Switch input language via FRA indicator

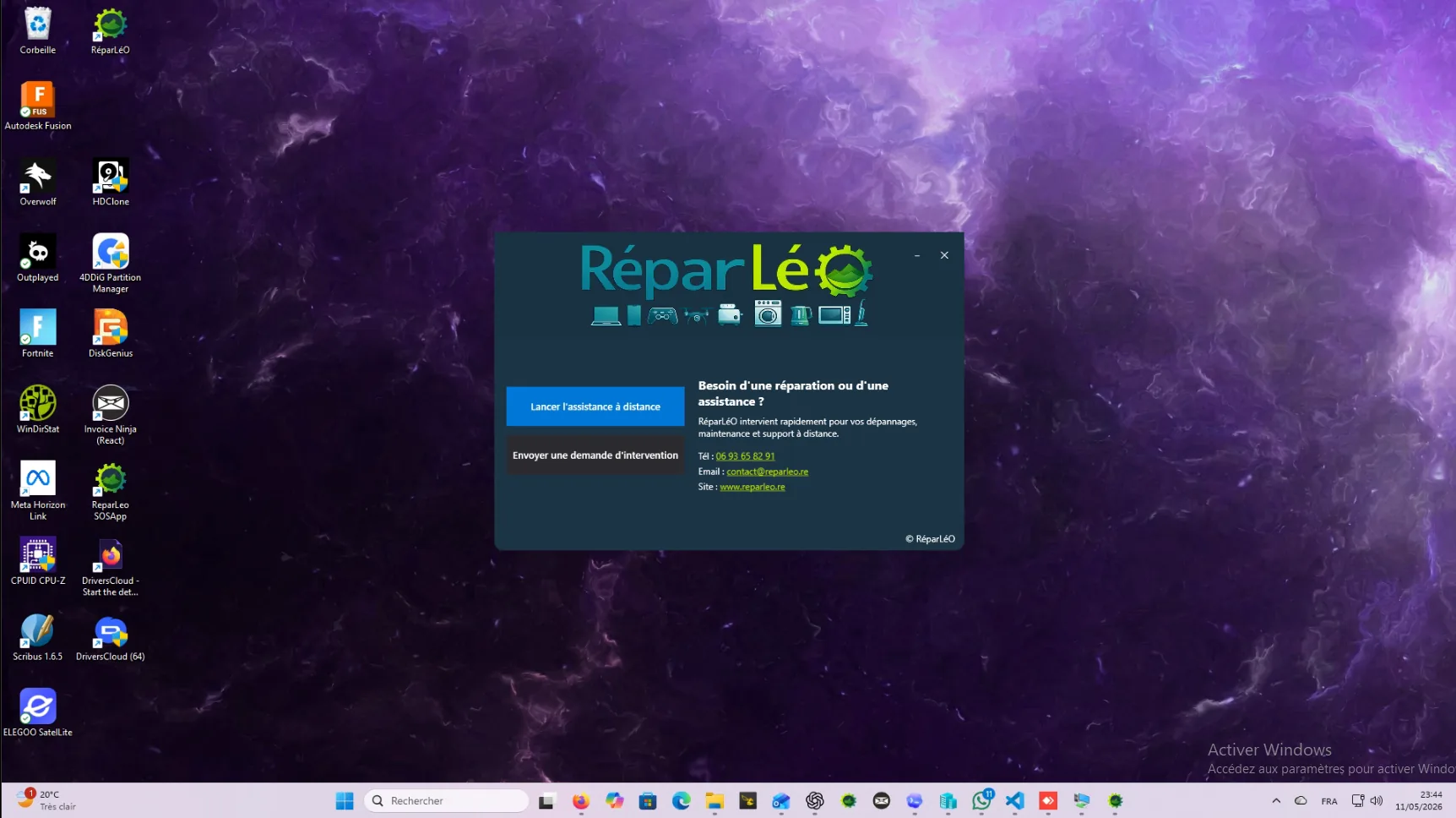pos(1329,801)
